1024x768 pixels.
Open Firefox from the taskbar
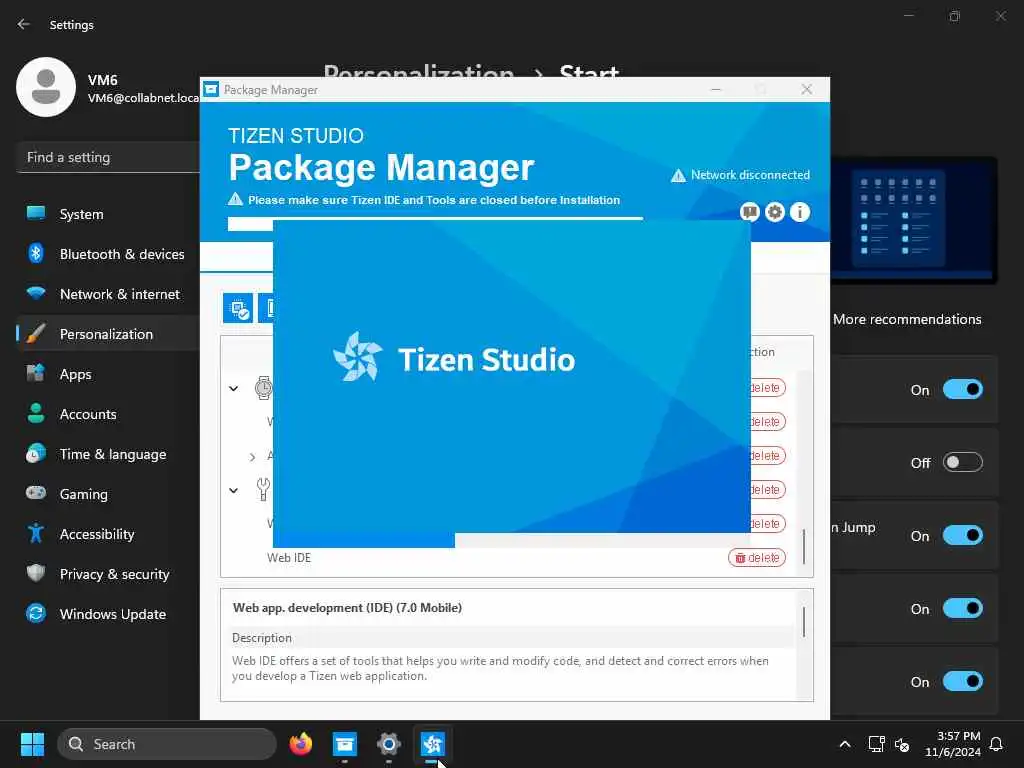point(301,744)
